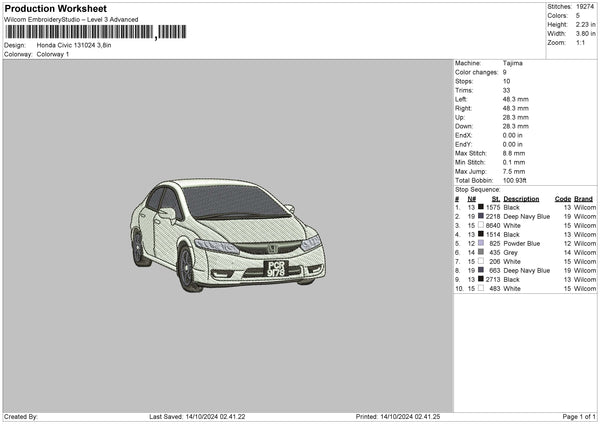The height and width of the screenshot is (424, 600).
Task: Click the White swatch with 8640 stitches
Action: [481, 225]
